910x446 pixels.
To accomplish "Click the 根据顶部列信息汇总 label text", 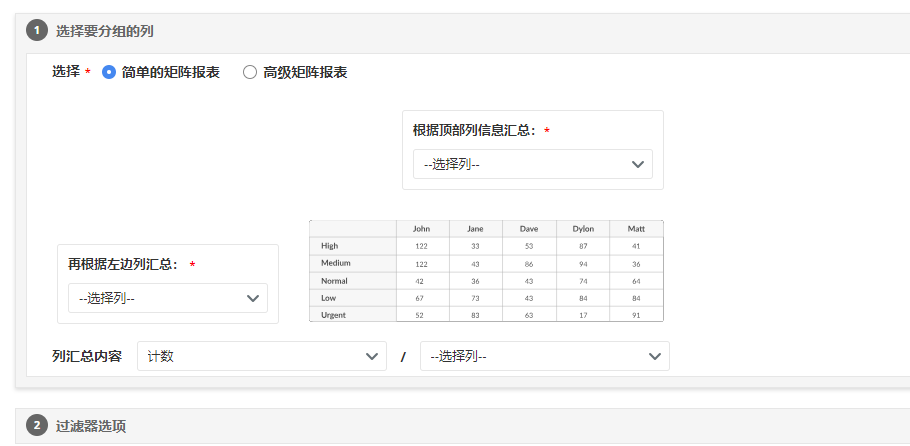I will (x=474, y=130).
